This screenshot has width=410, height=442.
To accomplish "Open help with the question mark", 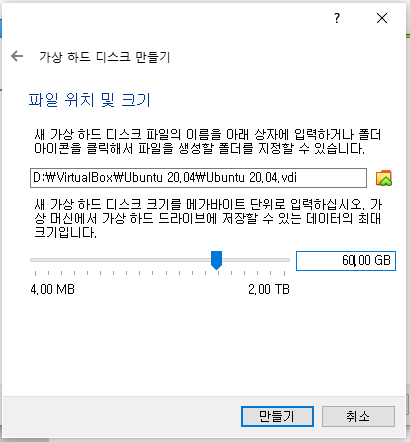I will click(337, 18).
